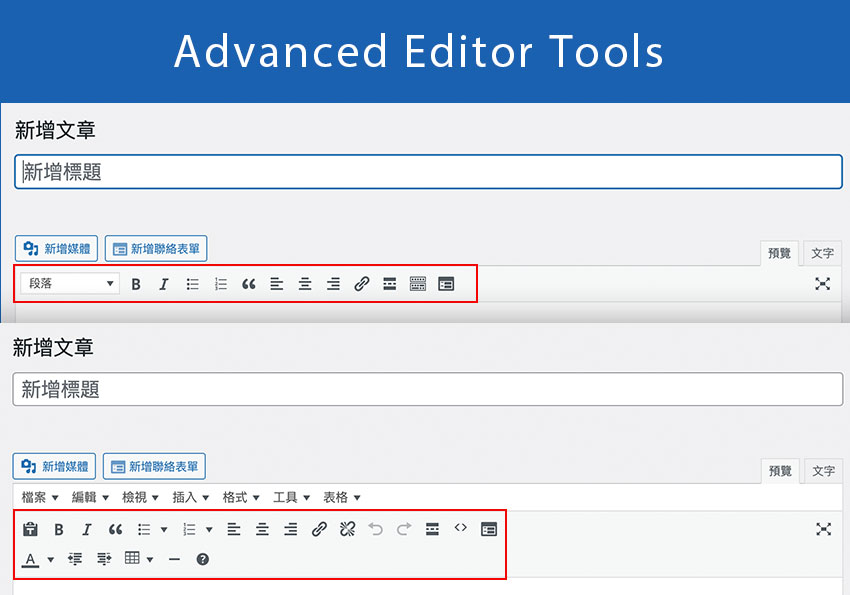Insert Read More tag in lower editor
The image size is (850, 595).
pos(432,529)
